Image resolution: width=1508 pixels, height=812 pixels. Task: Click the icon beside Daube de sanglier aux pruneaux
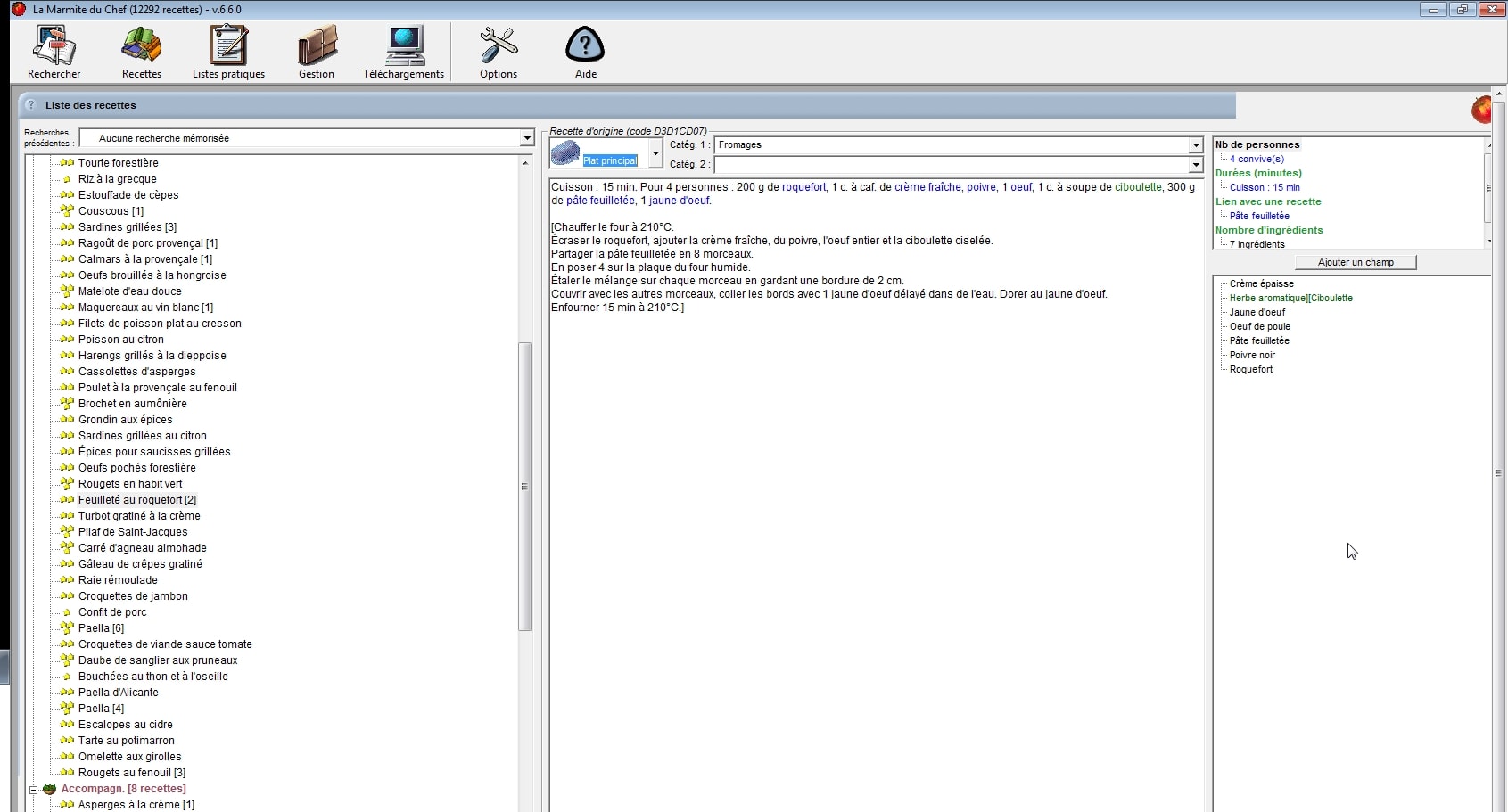pos(67,660)
